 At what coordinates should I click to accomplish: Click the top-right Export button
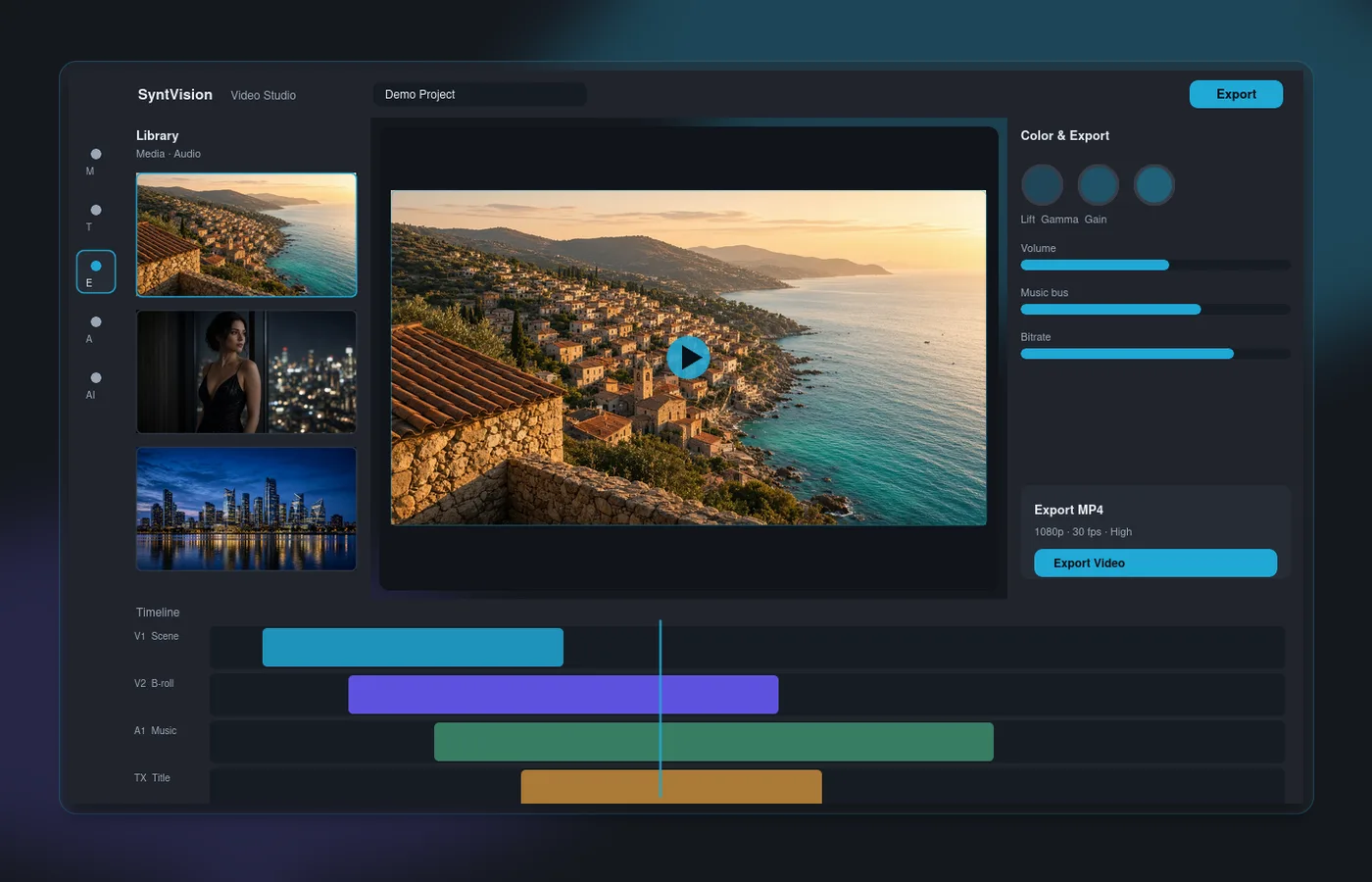click(x=1236, y=94)
